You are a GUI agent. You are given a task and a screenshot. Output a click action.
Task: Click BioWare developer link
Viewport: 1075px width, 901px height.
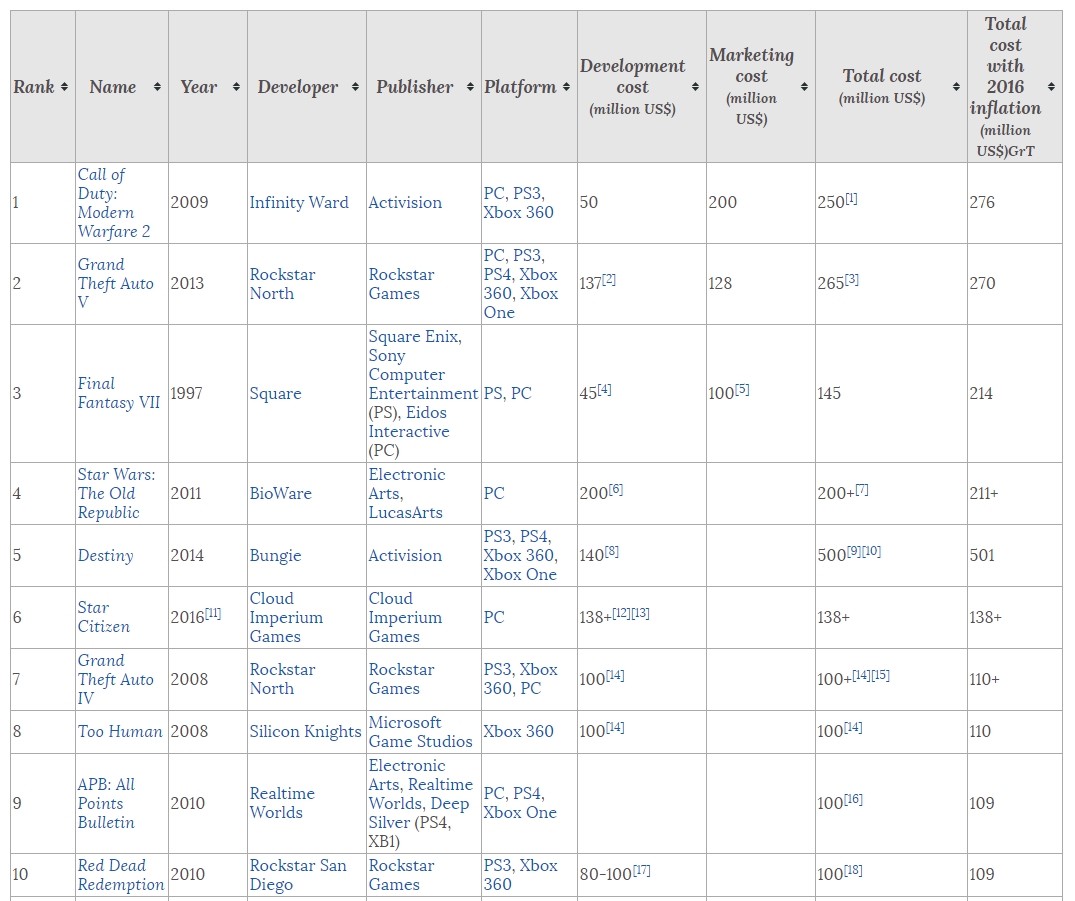click(280, 493)
